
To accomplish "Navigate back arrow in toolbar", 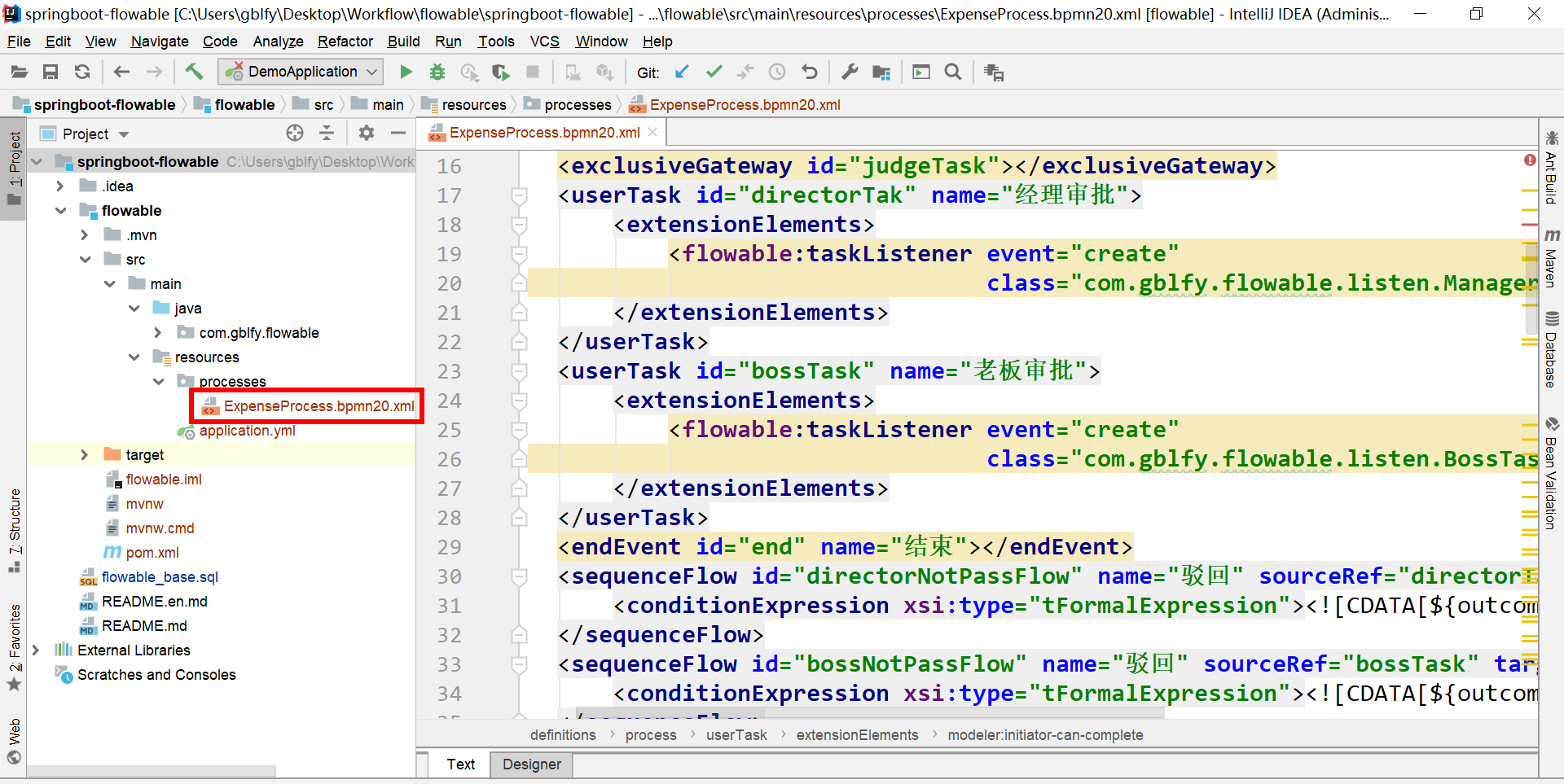I will [121, 72].
